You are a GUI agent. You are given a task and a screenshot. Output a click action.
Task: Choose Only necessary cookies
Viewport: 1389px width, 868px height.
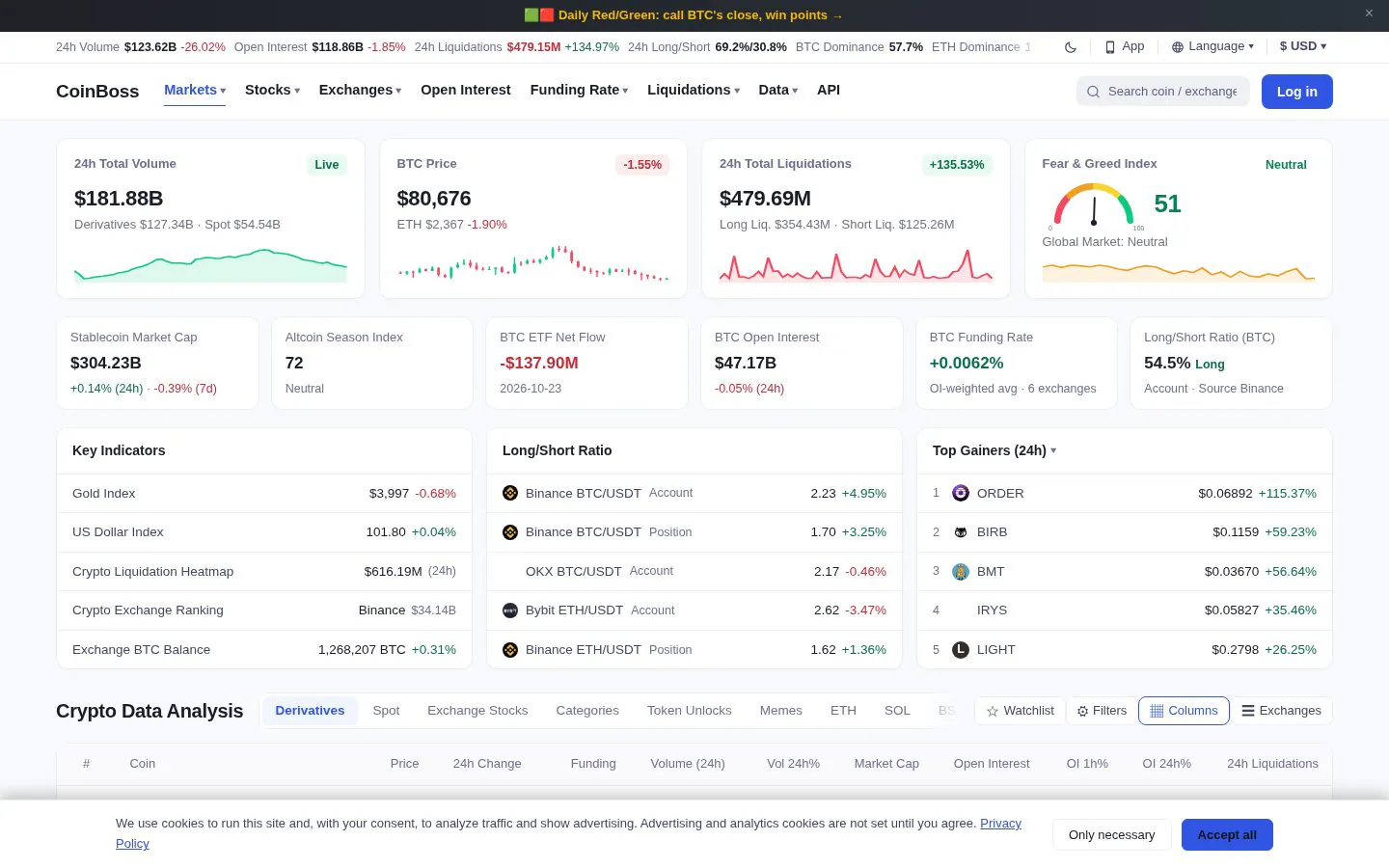[x=1111, y=835]
